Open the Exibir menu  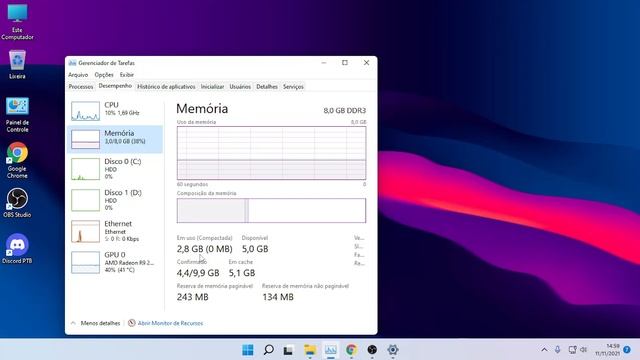127,75
